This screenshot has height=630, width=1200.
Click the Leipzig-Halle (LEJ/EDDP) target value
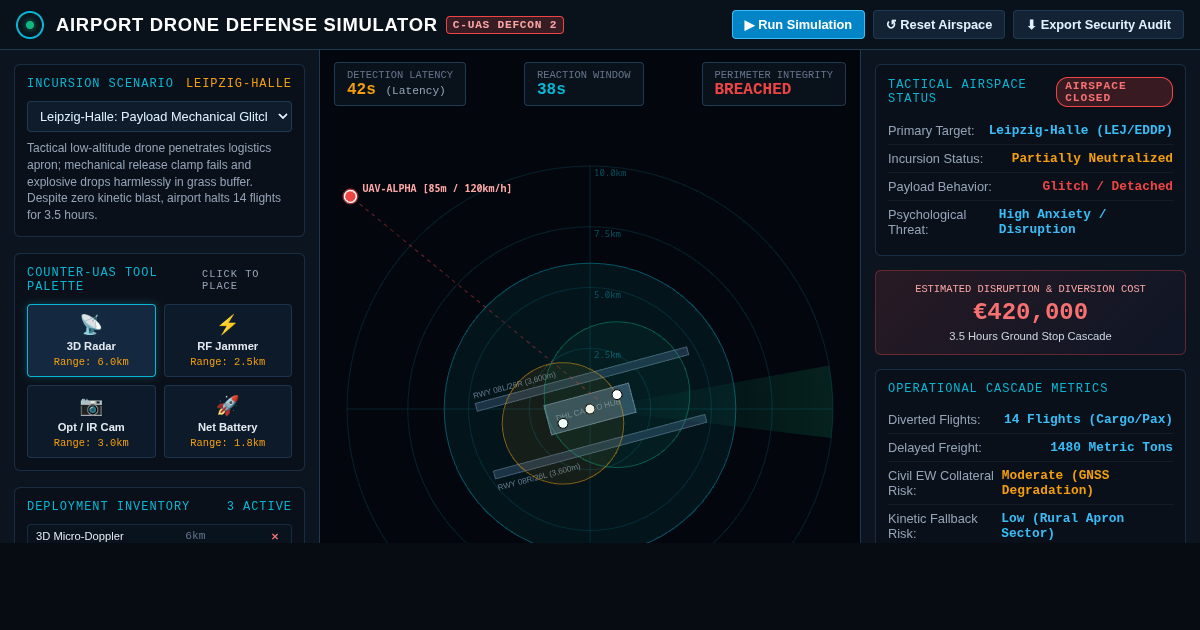[1081, 130]
